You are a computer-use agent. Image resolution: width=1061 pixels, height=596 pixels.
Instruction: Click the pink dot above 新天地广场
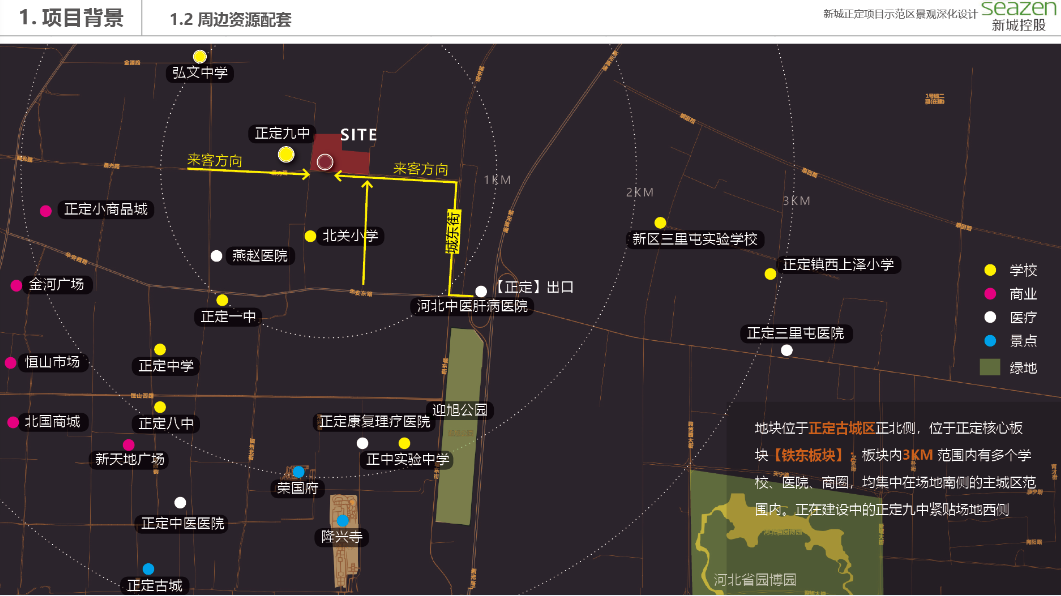tap(129, 445)
